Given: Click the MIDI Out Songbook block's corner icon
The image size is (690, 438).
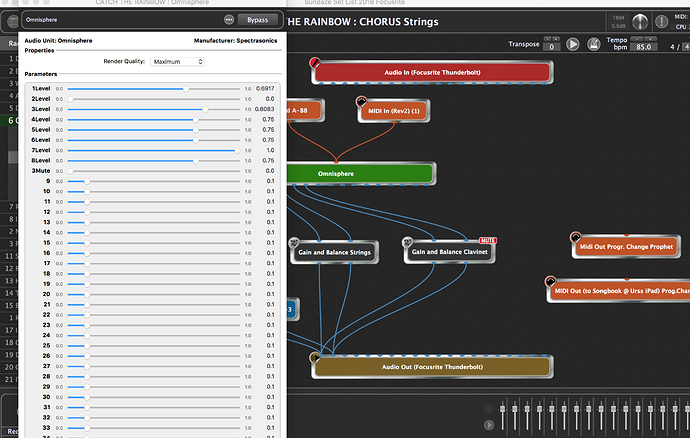Looking at the screenshot, I should click(x=550, y=281).
